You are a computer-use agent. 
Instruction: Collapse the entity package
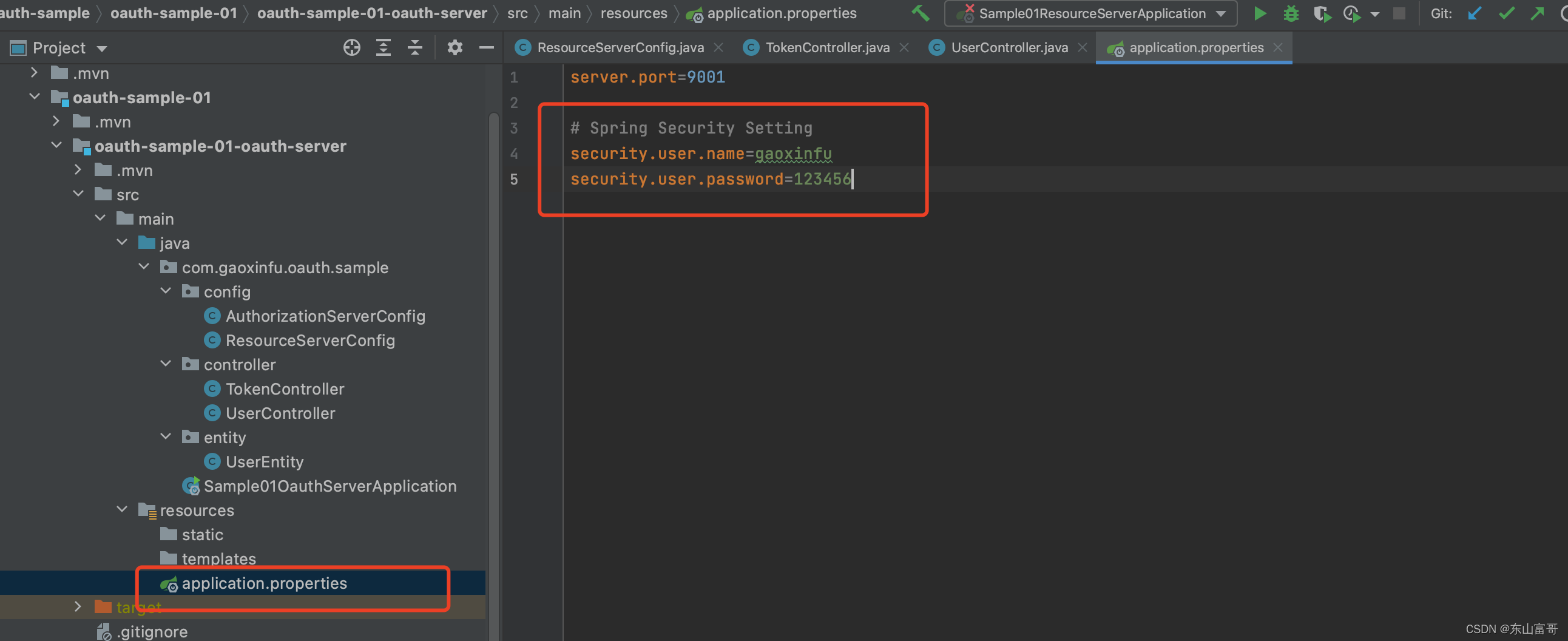pyautogui.click(x=166, y=437)
